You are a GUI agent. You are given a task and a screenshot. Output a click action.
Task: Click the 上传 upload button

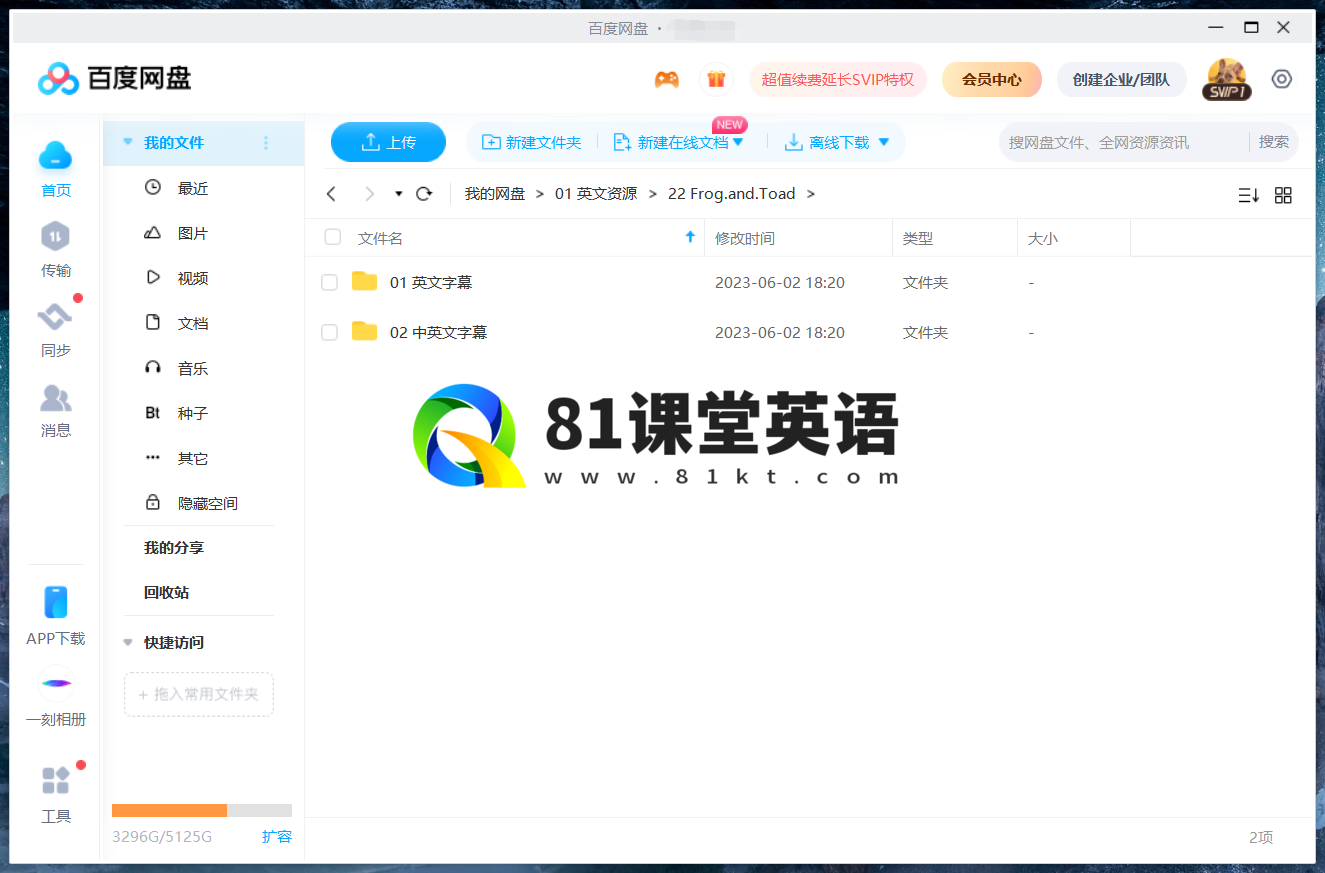(x=388, y=142)
